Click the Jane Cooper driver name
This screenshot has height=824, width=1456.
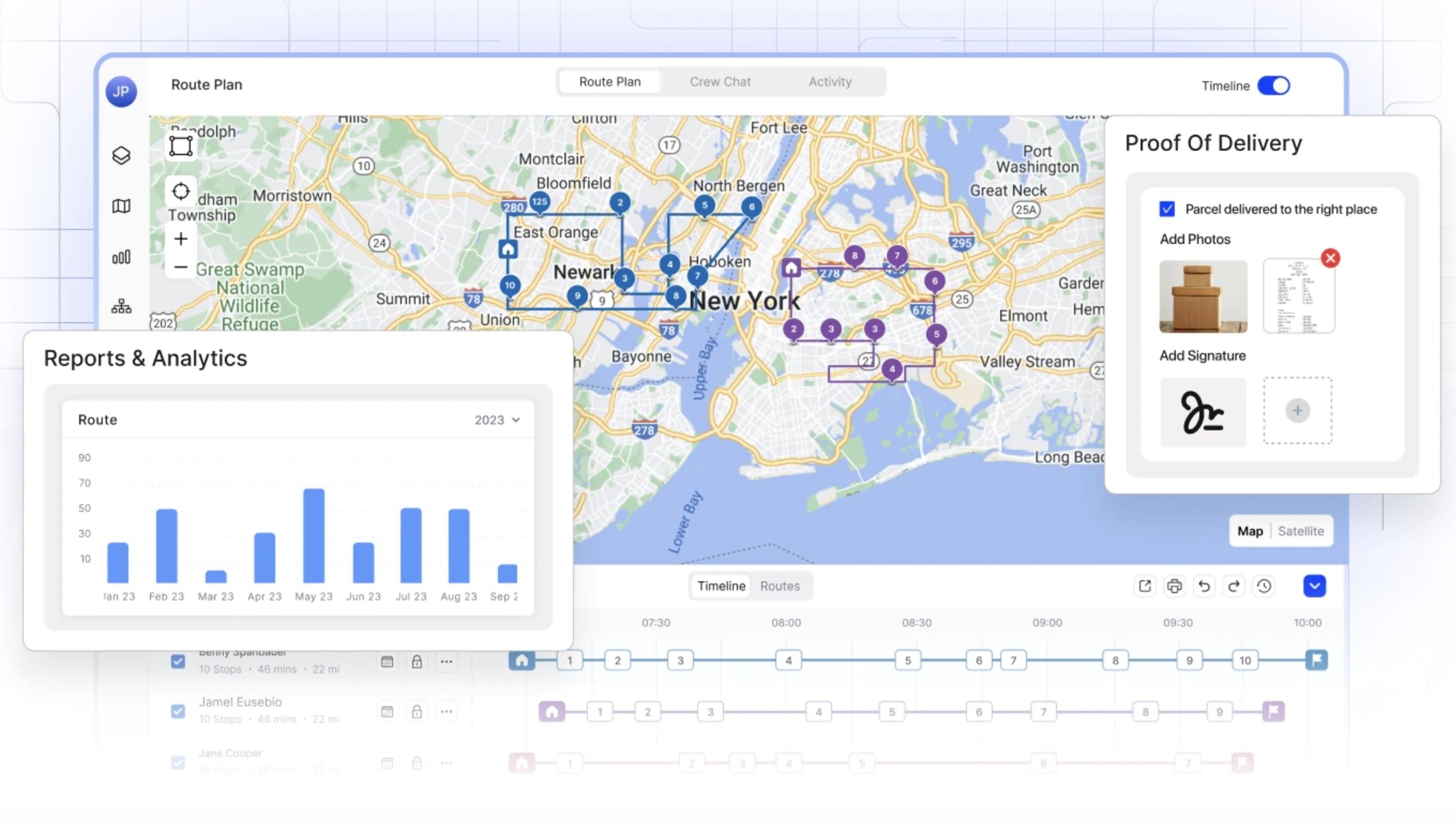(x=230, y=753)
